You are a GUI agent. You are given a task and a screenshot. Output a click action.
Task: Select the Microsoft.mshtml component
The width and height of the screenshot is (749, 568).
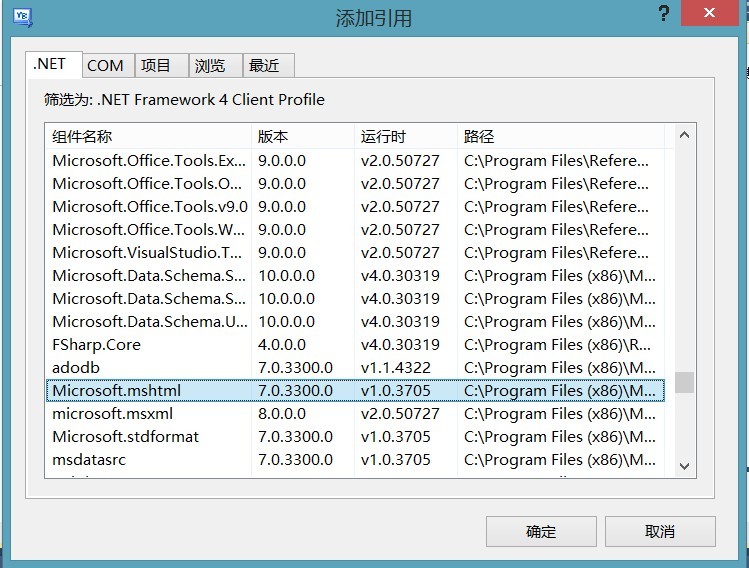click(x=355, y=391)
